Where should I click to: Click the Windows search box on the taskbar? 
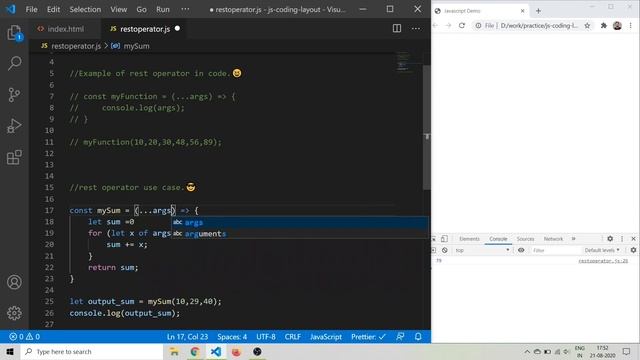[92, 351]
